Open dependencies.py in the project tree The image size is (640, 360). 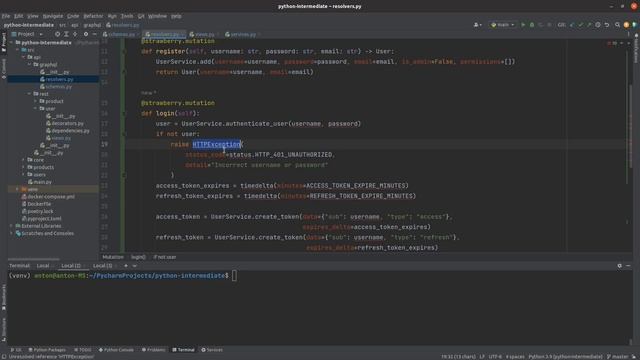point(70,131)
